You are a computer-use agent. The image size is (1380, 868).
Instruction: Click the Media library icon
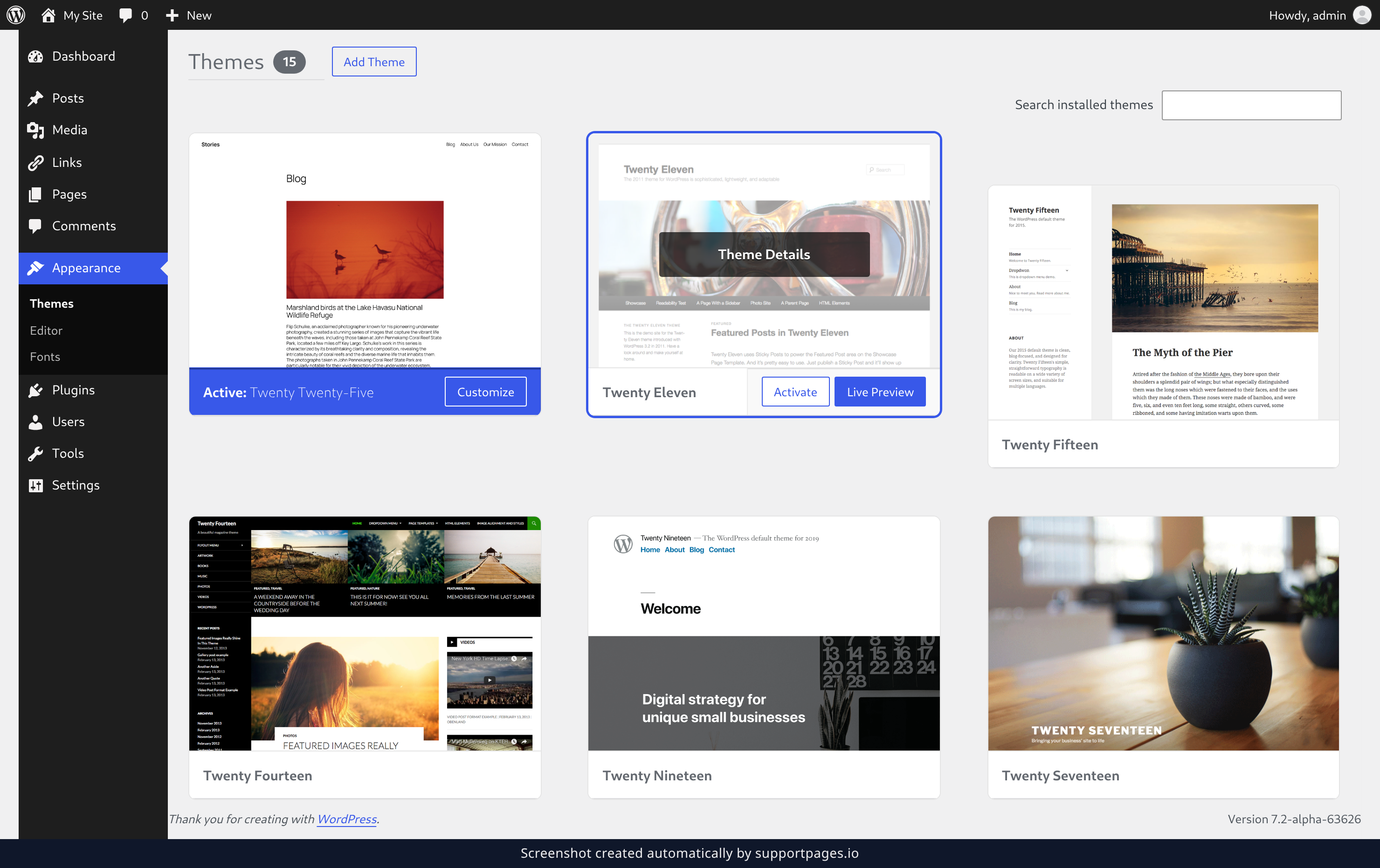(35, 130)
